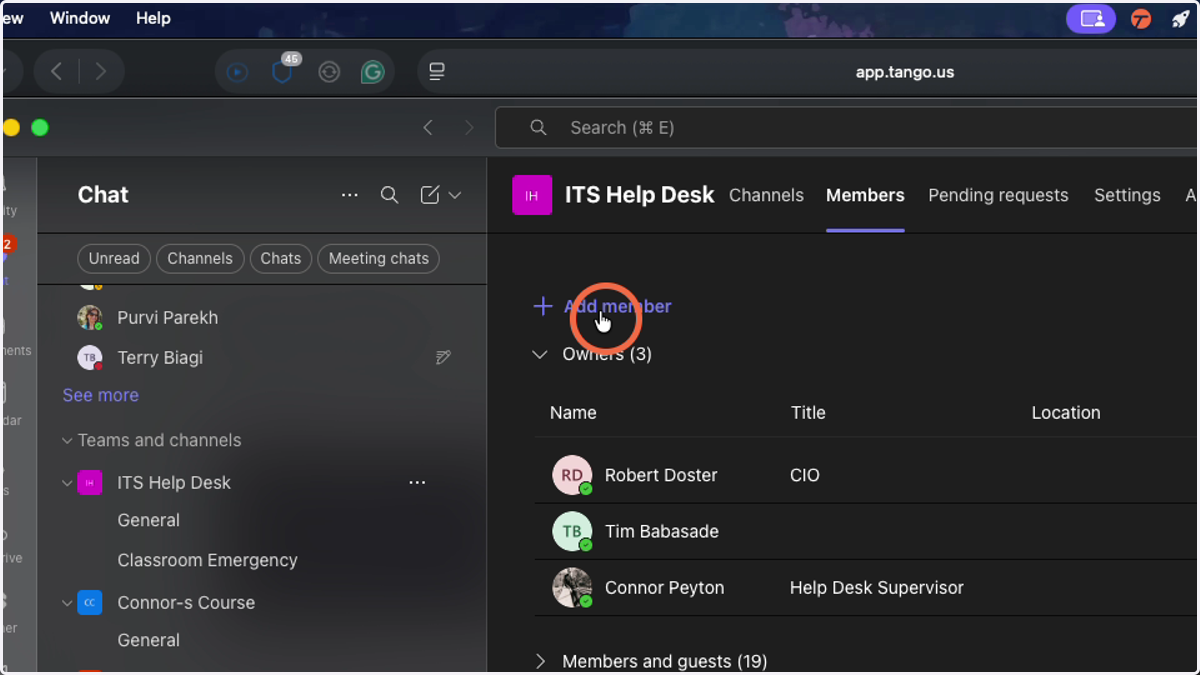Collapse the Owners (3) section
This screenshot has width=1200, height=675.
pyautogui.click(x=540, y=354)
